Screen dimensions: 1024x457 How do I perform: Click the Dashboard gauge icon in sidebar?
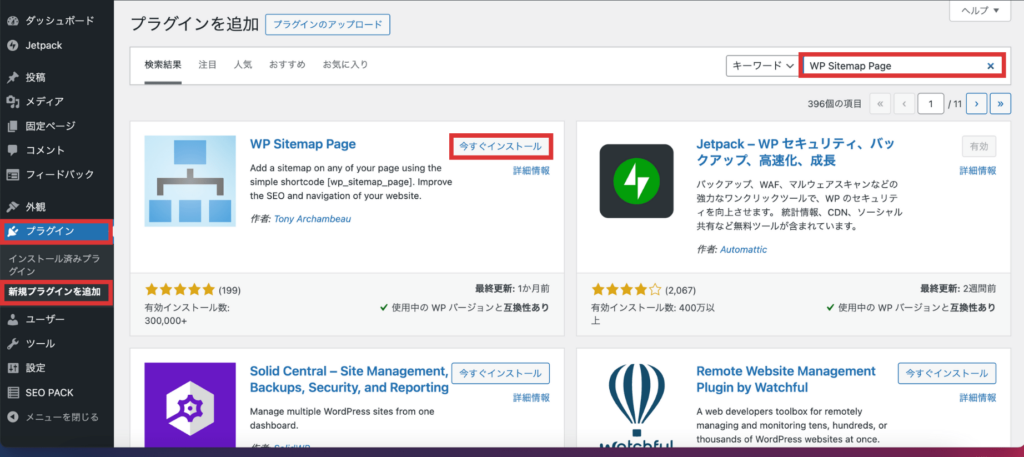pyautogui.click(x=12, y=21)
